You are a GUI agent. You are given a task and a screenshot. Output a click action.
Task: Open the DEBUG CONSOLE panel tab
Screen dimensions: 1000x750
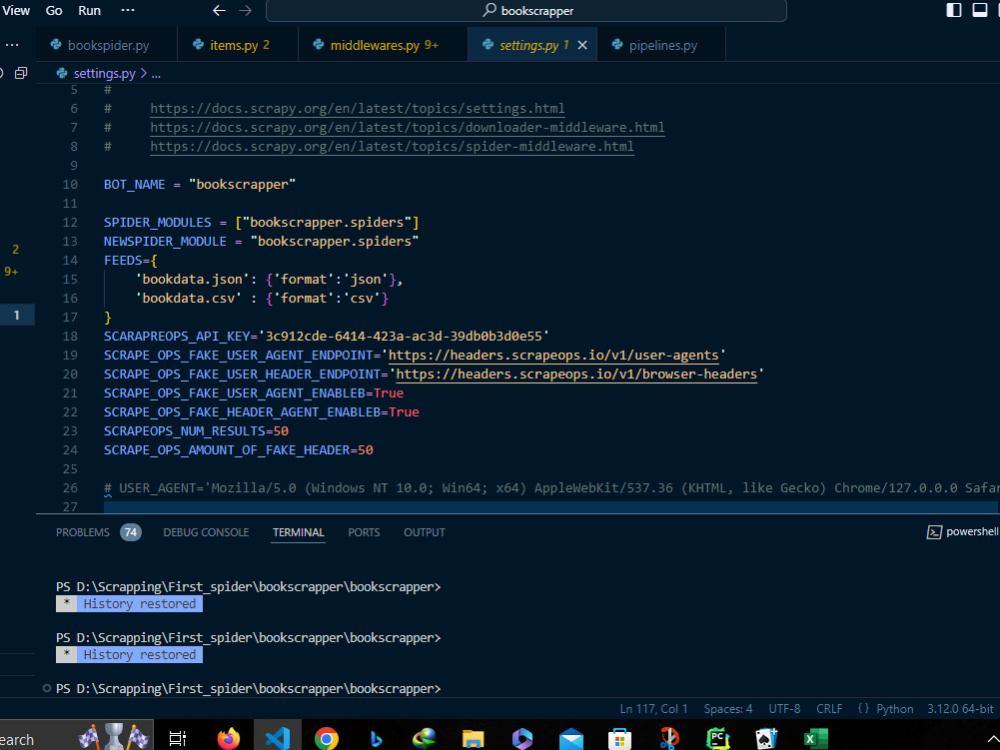206,533
